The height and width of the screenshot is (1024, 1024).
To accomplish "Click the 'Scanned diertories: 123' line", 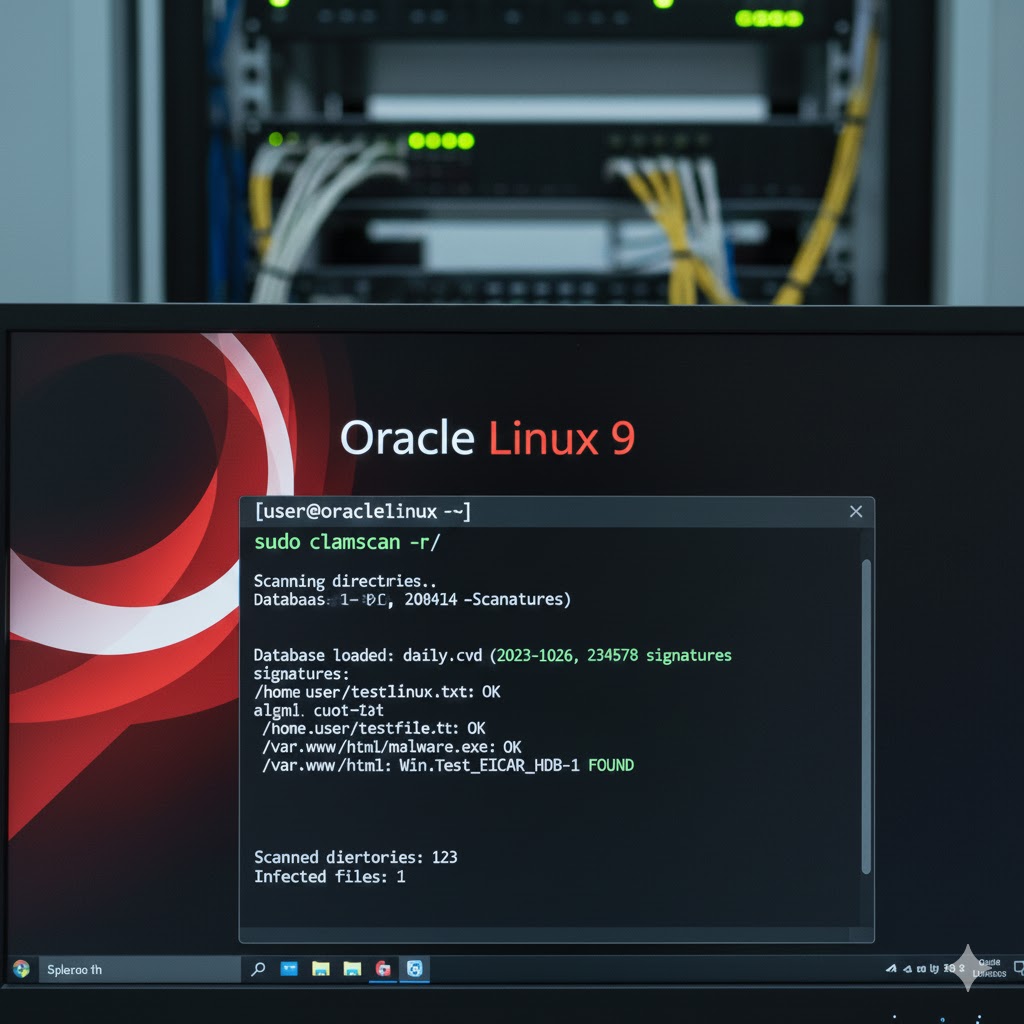I will [x=355, y=857].
